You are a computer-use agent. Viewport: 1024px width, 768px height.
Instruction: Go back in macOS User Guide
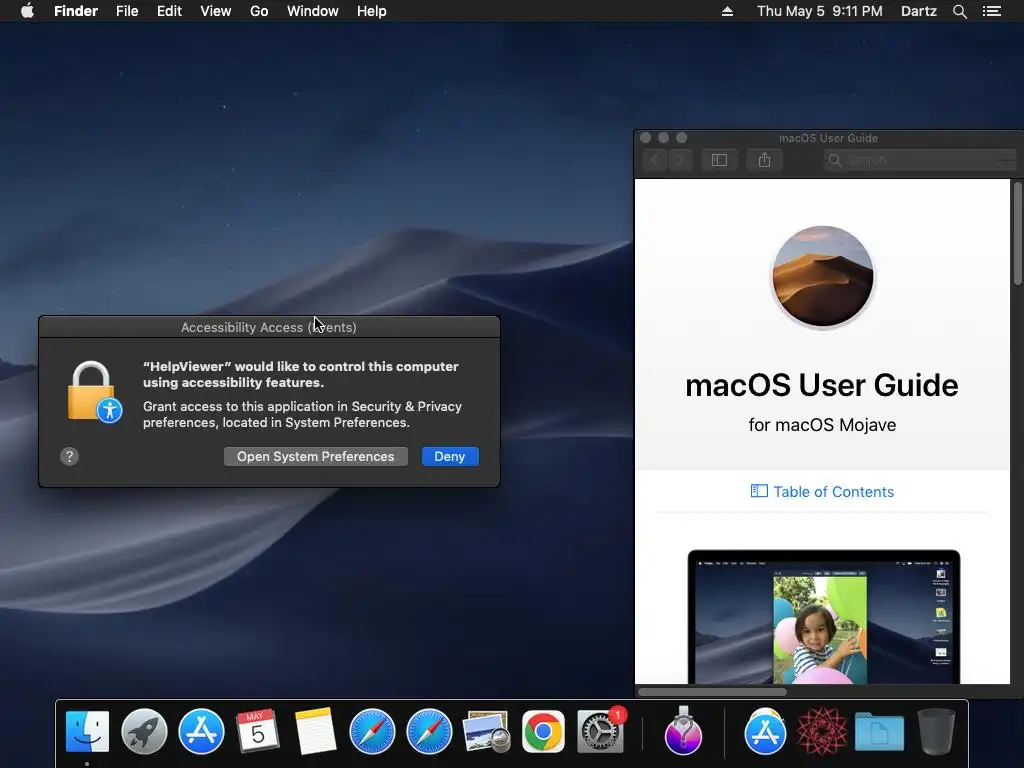click(x=655, y=160)
